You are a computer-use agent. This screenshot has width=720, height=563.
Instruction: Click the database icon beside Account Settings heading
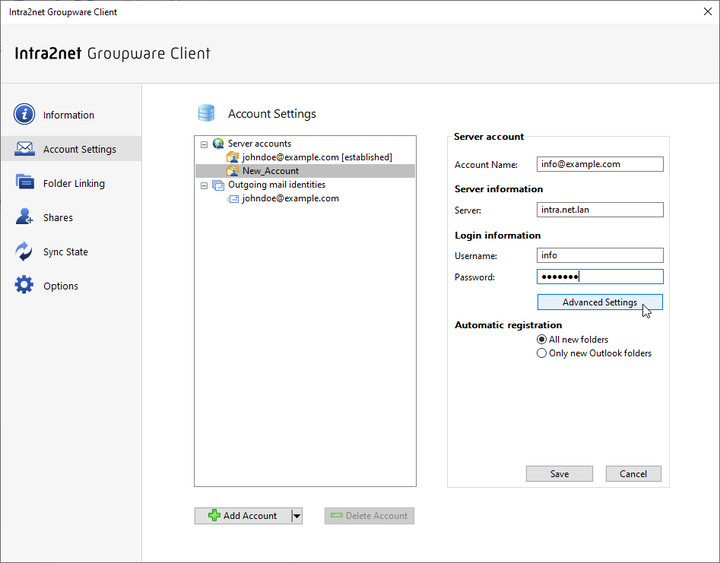(206, 113)
